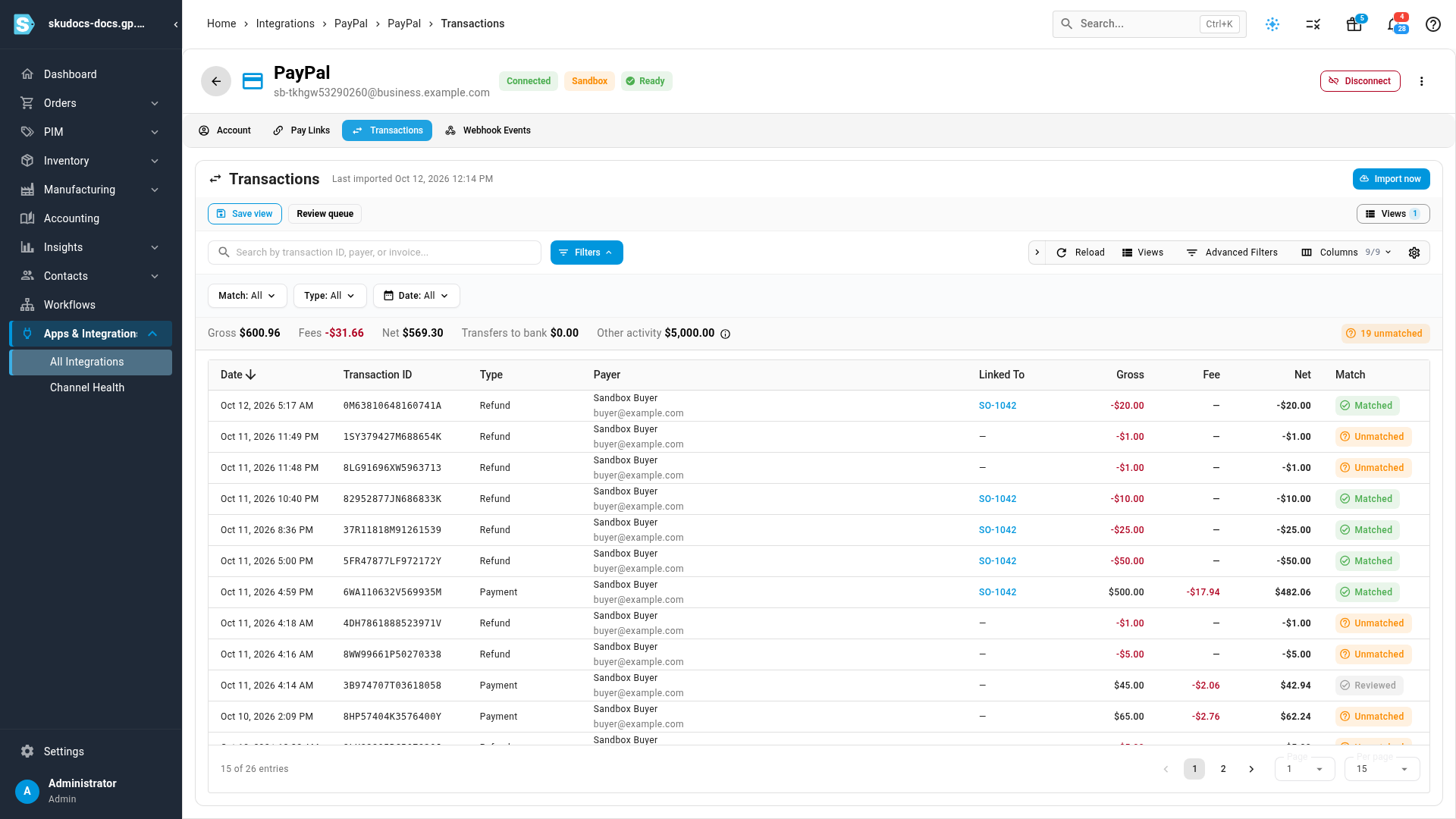This screenshot has width=1456, height=819.
Task: Click the AI sparkle icon in header
Action: click(x=1272, y=24)
